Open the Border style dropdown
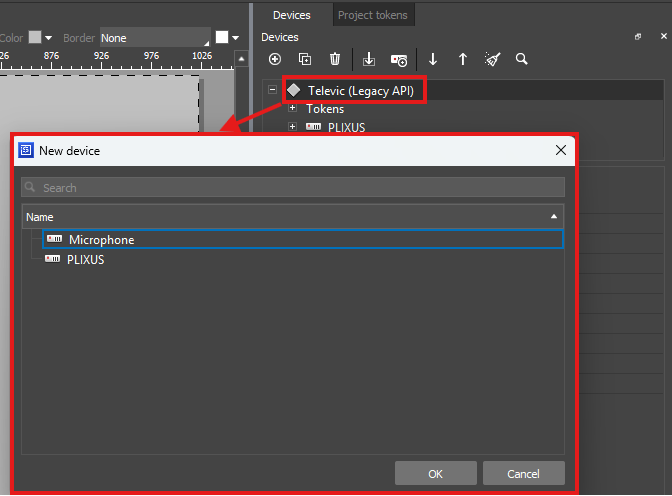The height and width of the screenshot is (496, 672). coord(155,38)
